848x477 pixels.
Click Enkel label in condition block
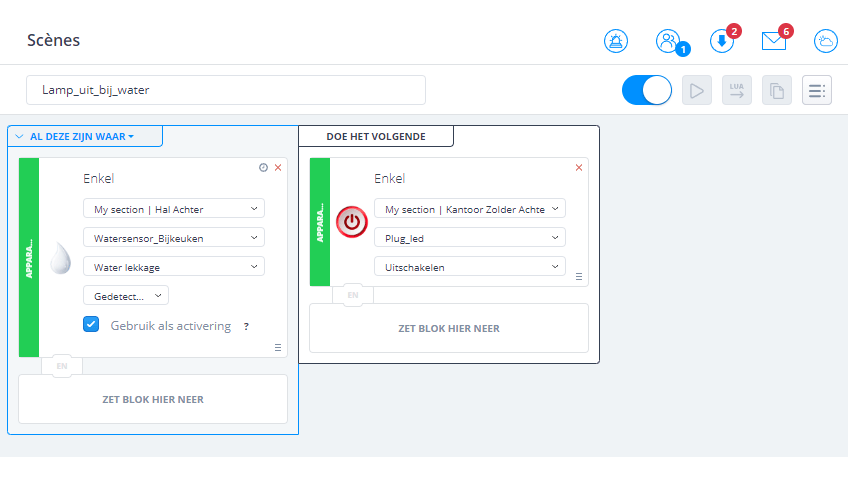(x=98, y=178)
